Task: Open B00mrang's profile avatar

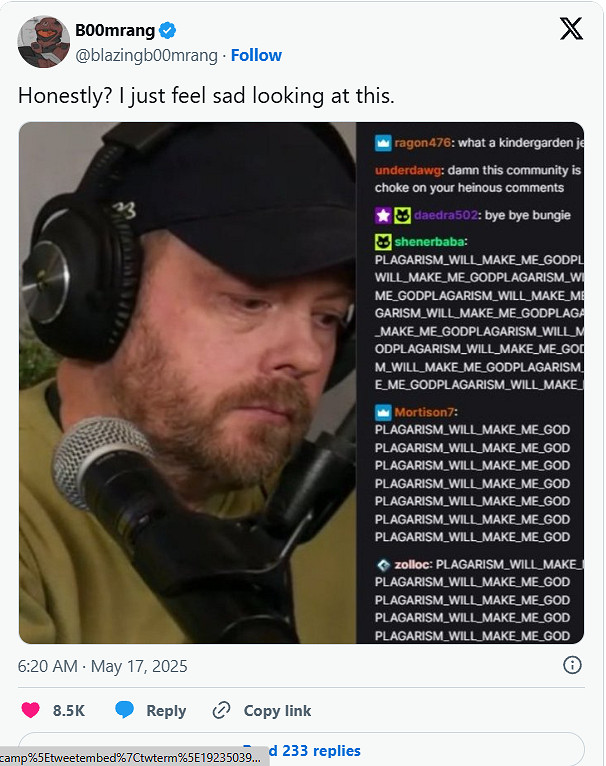Action: tap(43, 42)
